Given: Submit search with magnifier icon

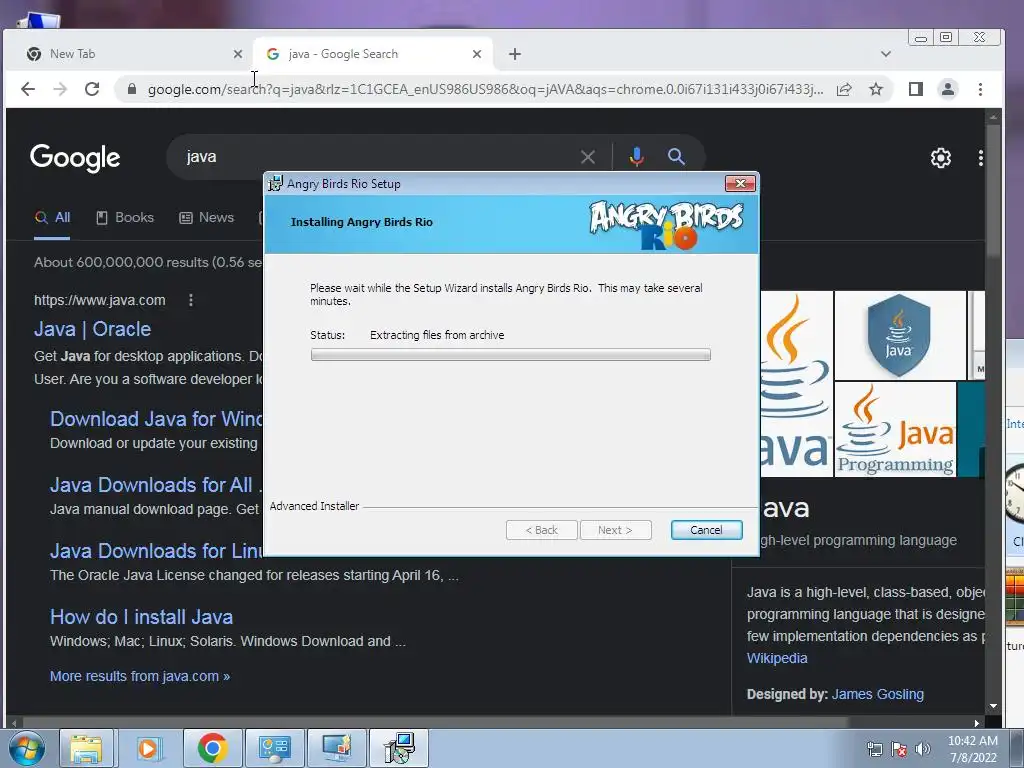Looking at the screenshot, I should click(x=676, y=157).
